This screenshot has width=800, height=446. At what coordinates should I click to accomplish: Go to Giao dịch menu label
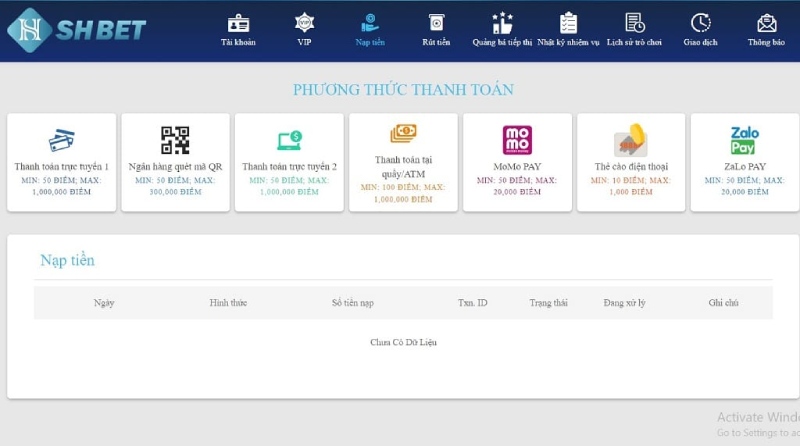[701, 42]
